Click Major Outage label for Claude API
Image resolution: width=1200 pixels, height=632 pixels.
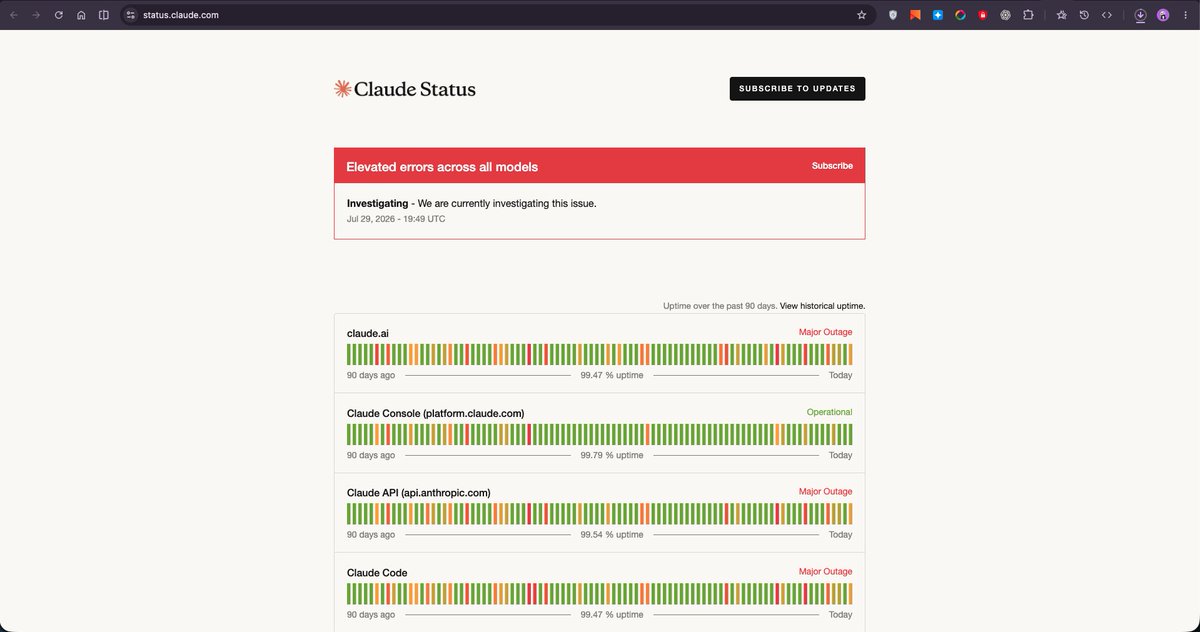(x=825, y=492)
